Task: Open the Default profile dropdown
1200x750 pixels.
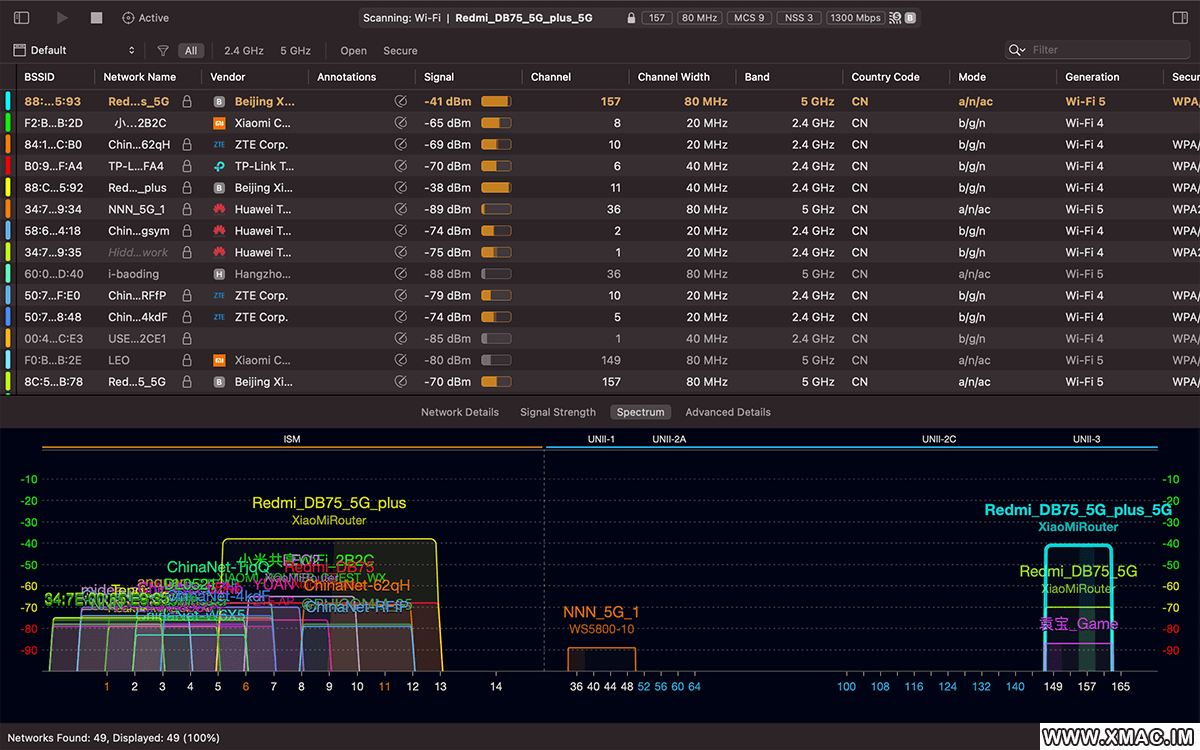Action: [x=73, y=50]
